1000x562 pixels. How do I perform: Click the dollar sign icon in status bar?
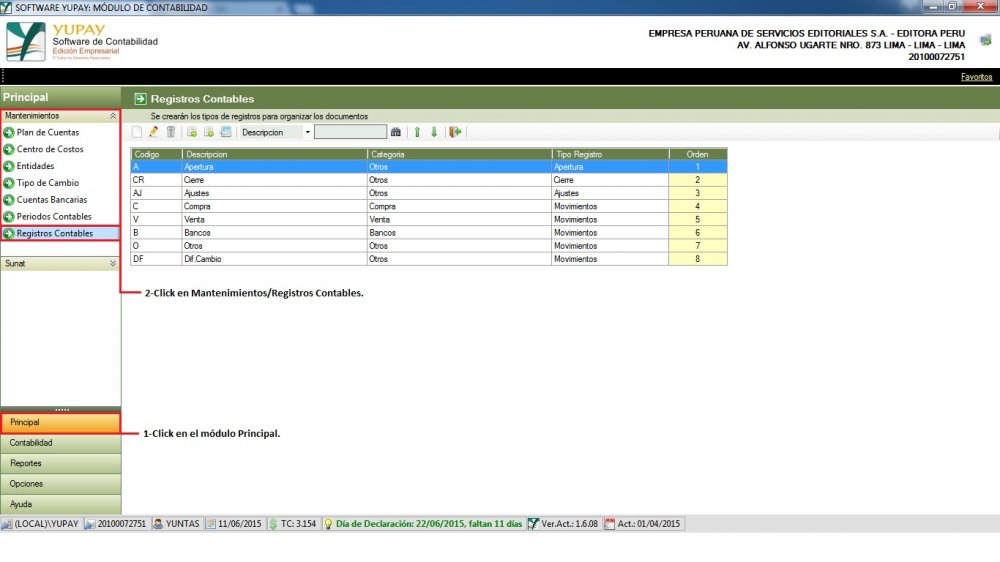tap(274, 524)
